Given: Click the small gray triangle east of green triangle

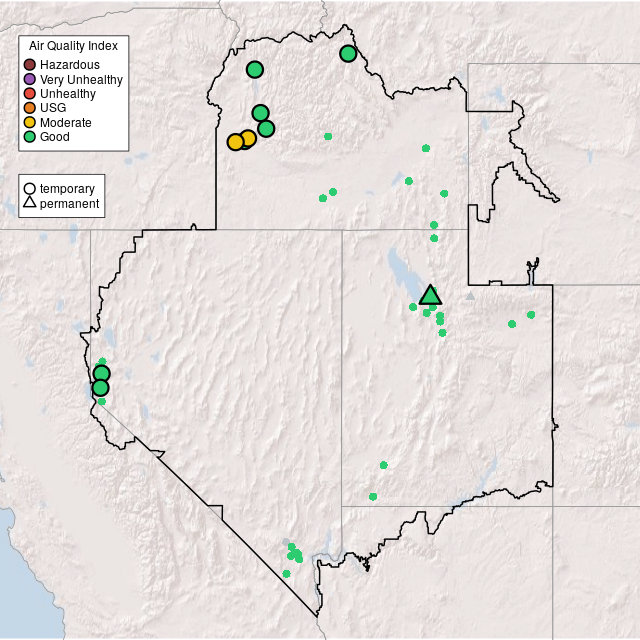Looking at the screenshot, I should point(471,296).
